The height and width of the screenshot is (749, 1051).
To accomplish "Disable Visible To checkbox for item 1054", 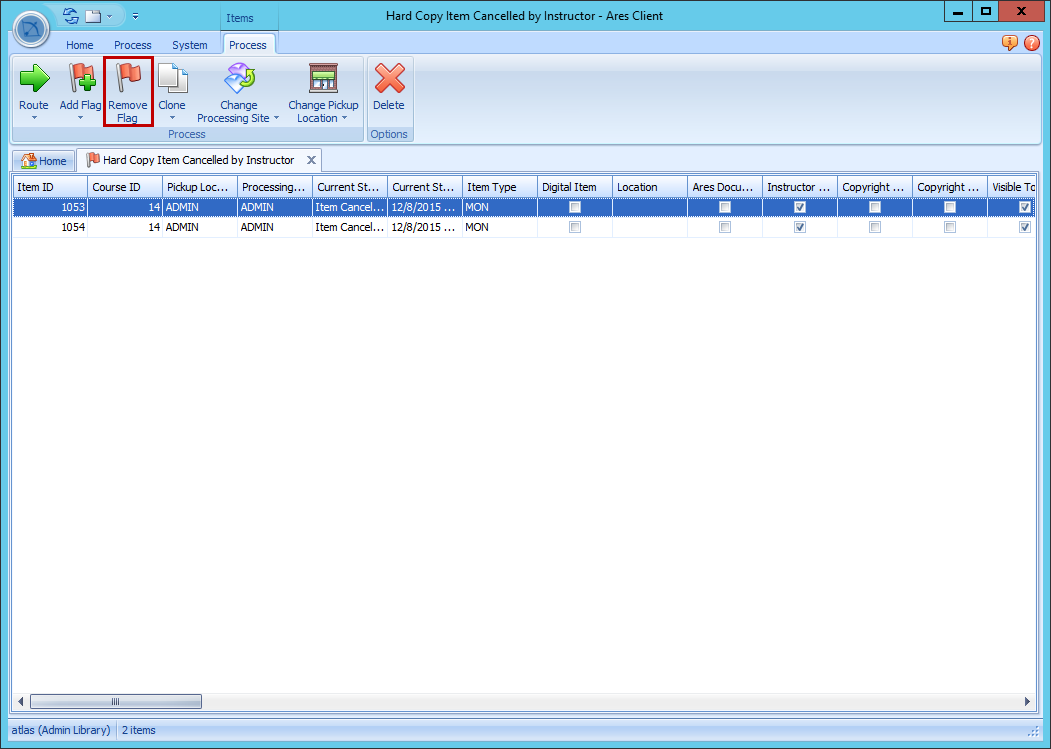I will [x=1024, y=227].
